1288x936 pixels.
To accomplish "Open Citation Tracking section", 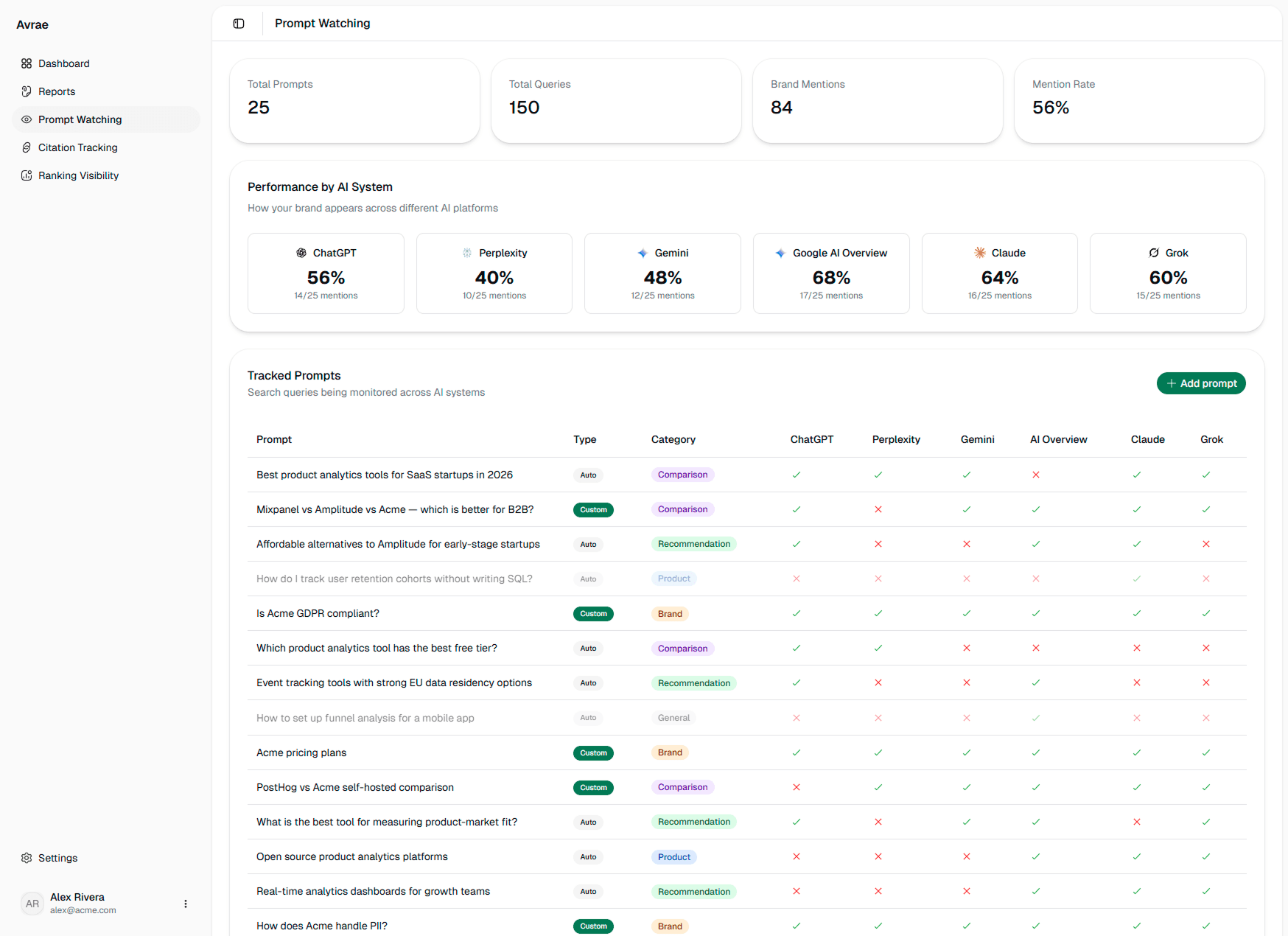I will 106,147.
